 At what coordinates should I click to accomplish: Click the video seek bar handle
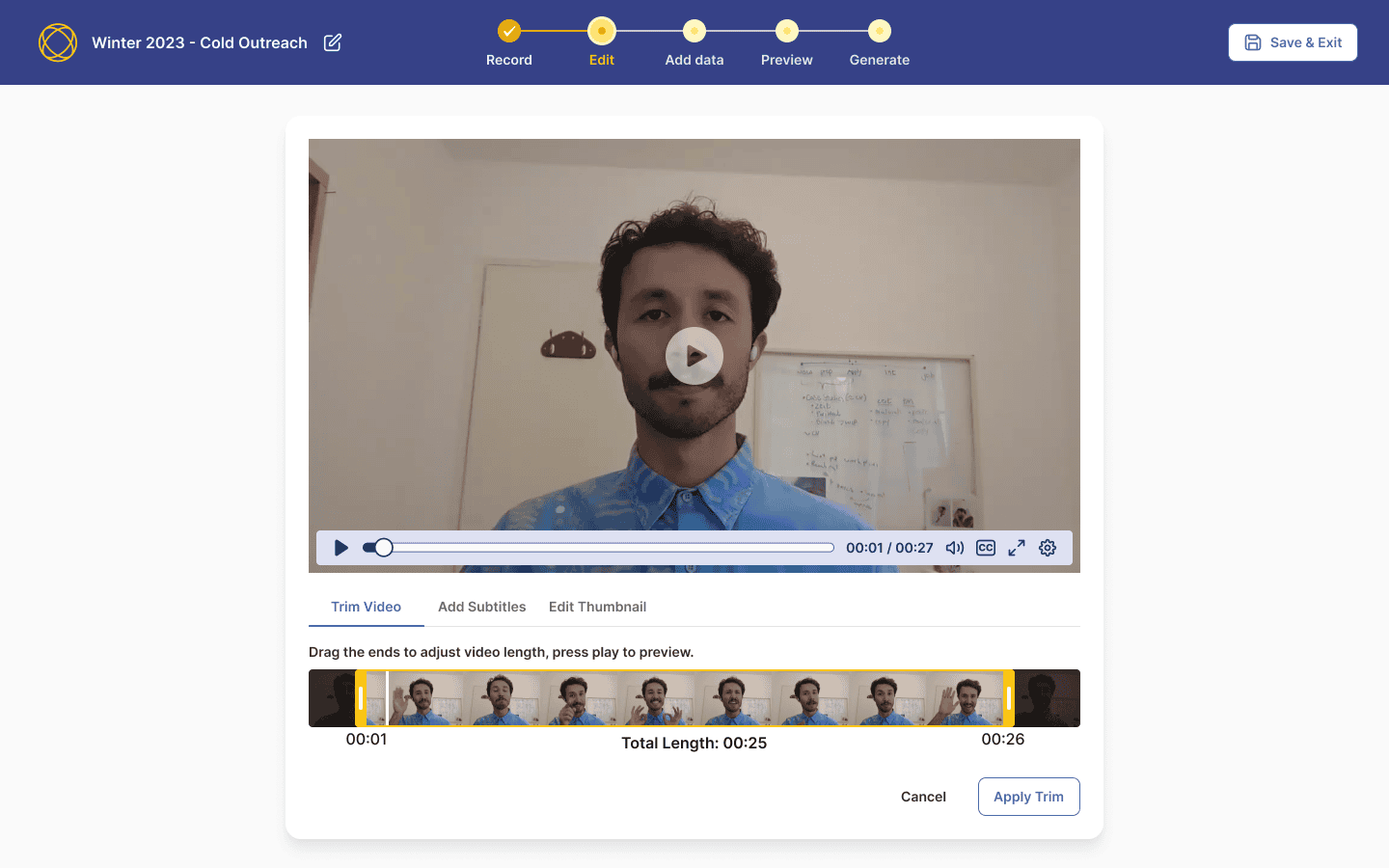pyautogui.click(x=384, y=548)
